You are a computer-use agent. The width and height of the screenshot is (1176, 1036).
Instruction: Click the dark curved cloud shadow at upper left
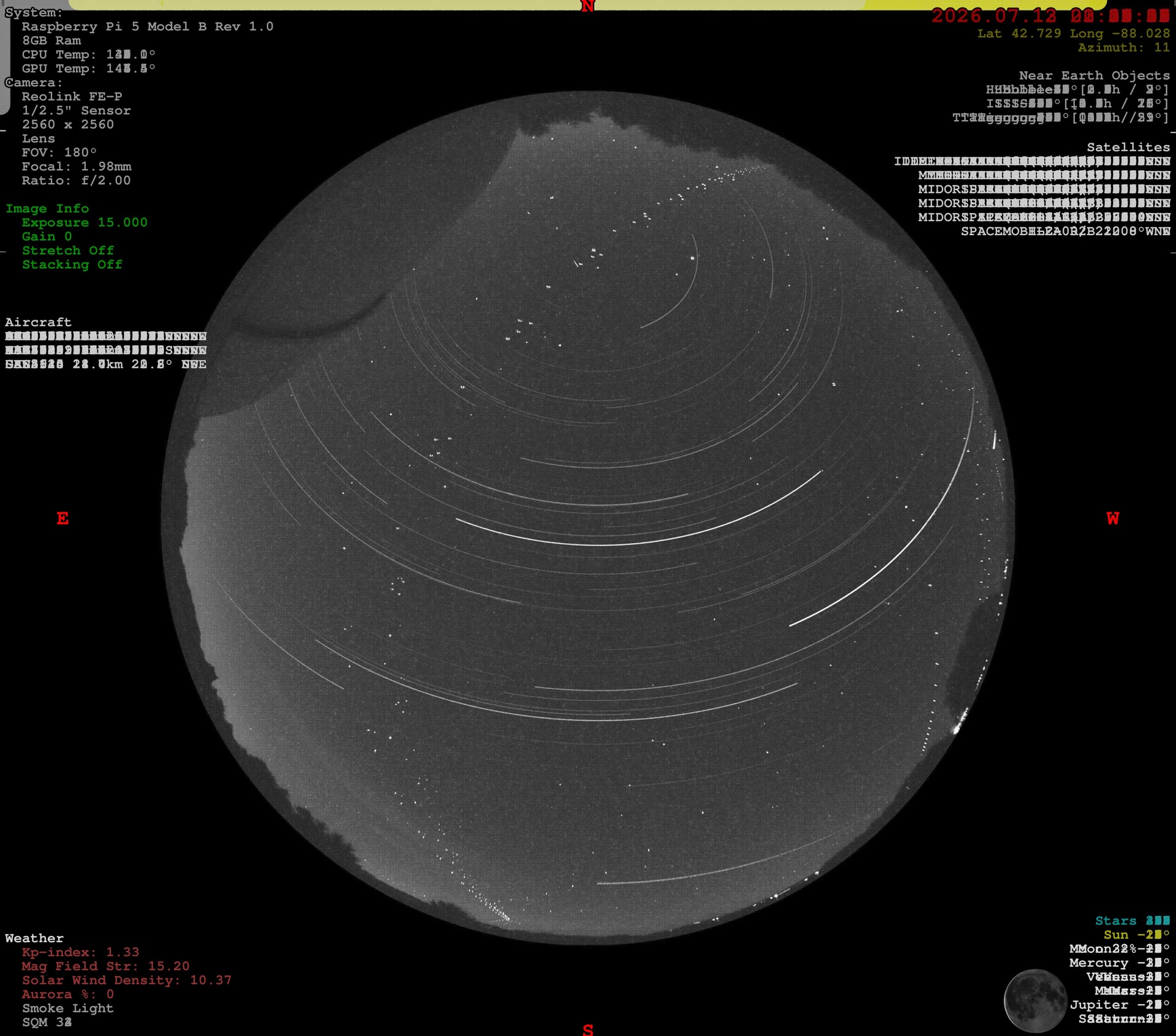tap(306, 318)
